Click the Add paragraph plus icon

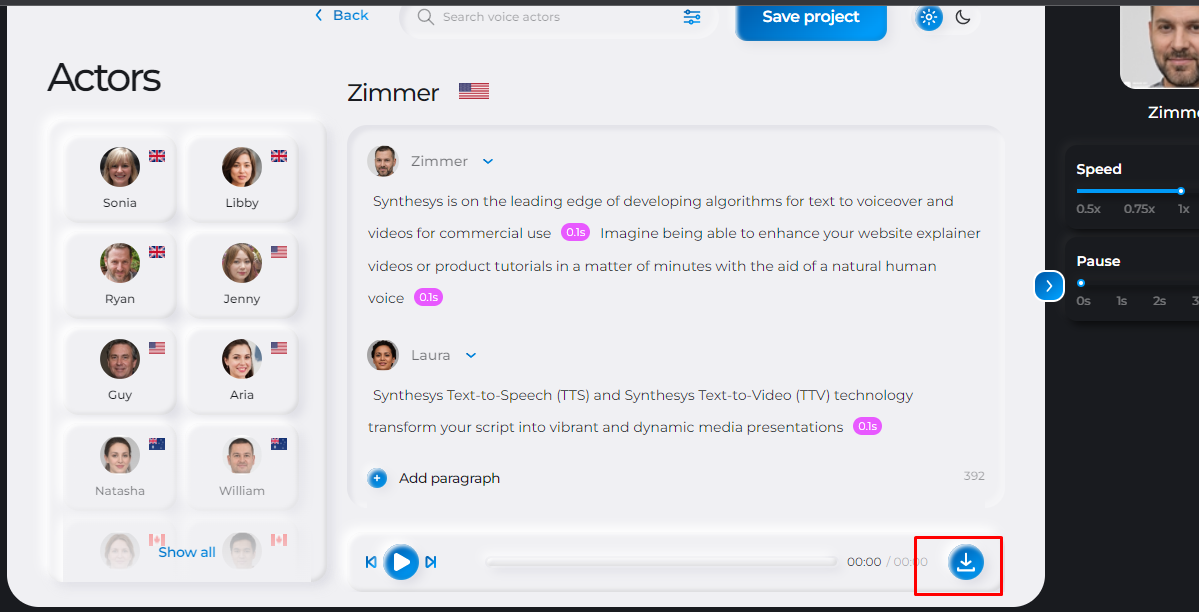[x=377, y=478]
